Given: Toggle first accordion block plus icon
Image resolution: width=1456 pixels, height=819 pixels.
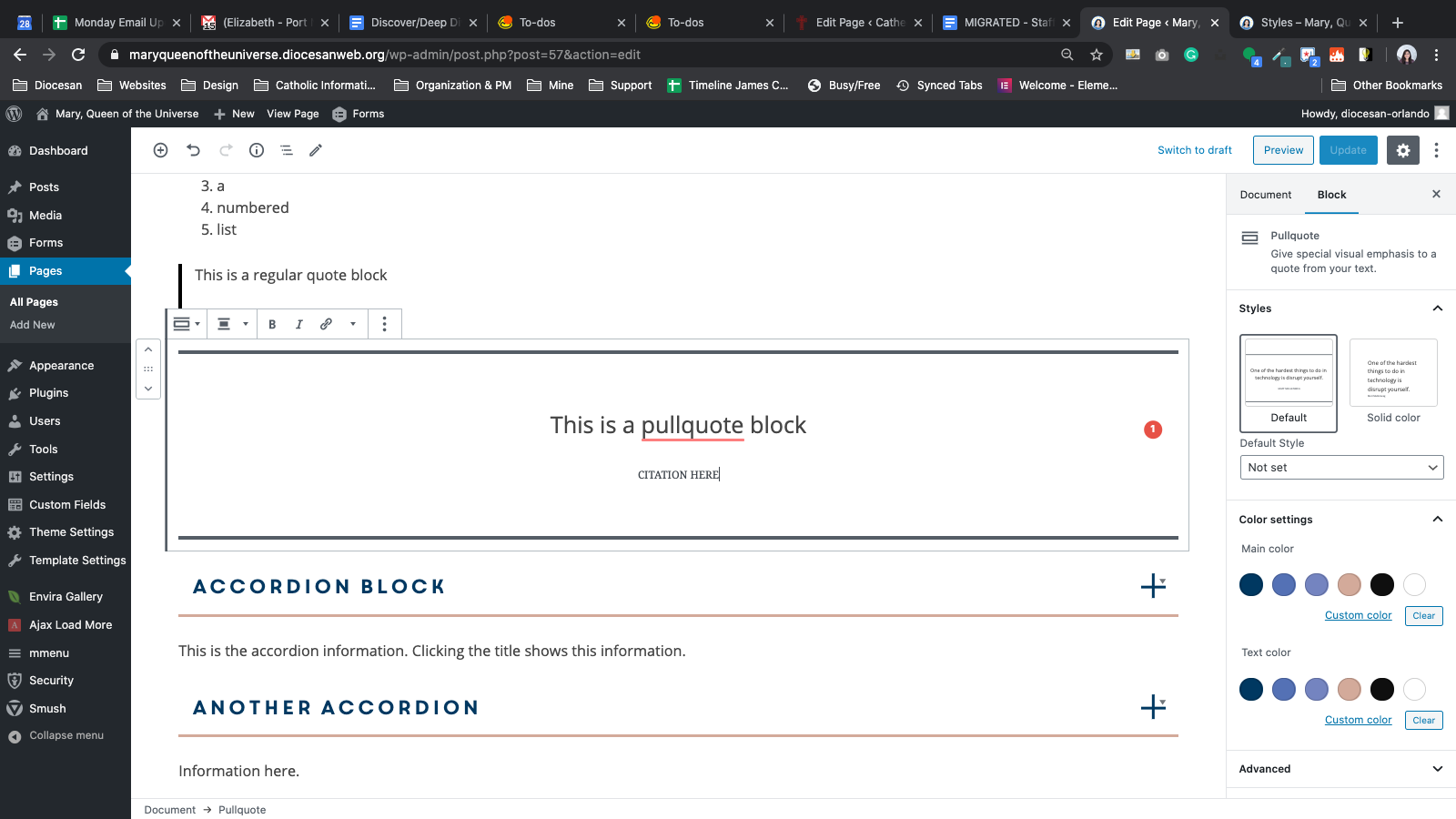Looking at the screenshot, I should (x=1152, y=586).
